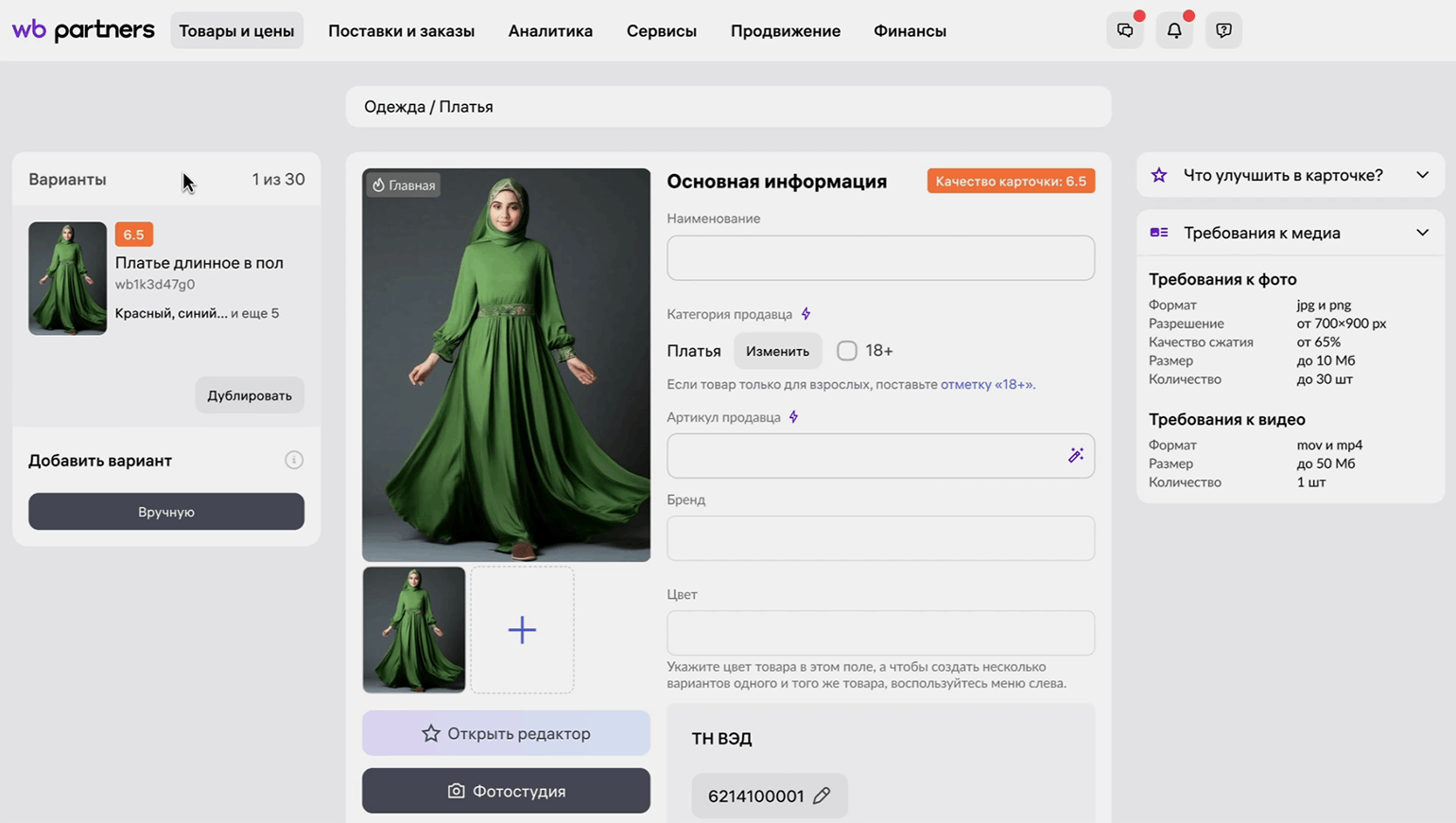The height and width of the screenshot is (823, 1456).
Task: Click the Изменить category button
Action: [x=777, y=351]
